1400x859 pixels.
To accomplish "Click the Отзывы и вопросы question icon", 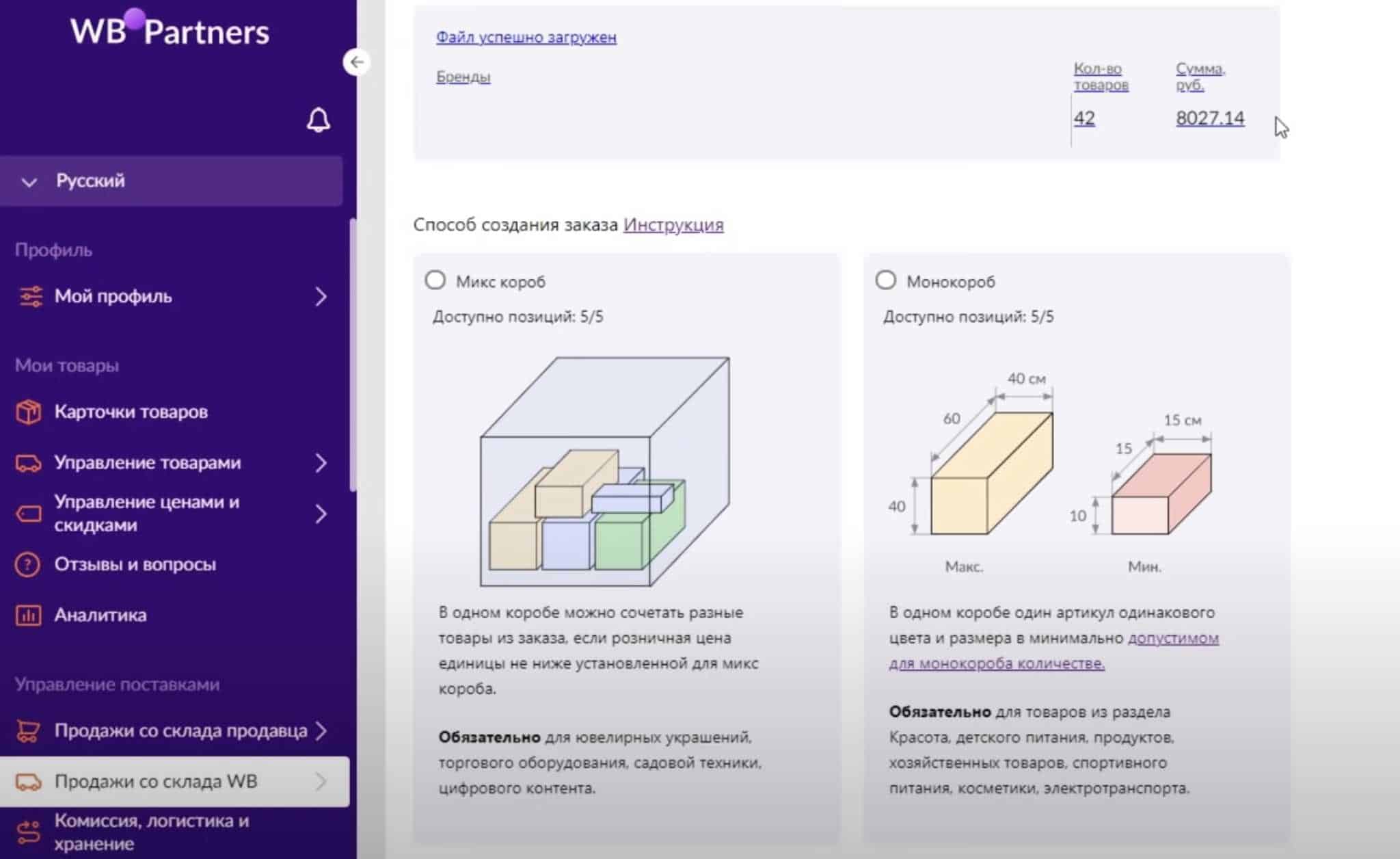I will pyautogui.click(x=28, y=564).
